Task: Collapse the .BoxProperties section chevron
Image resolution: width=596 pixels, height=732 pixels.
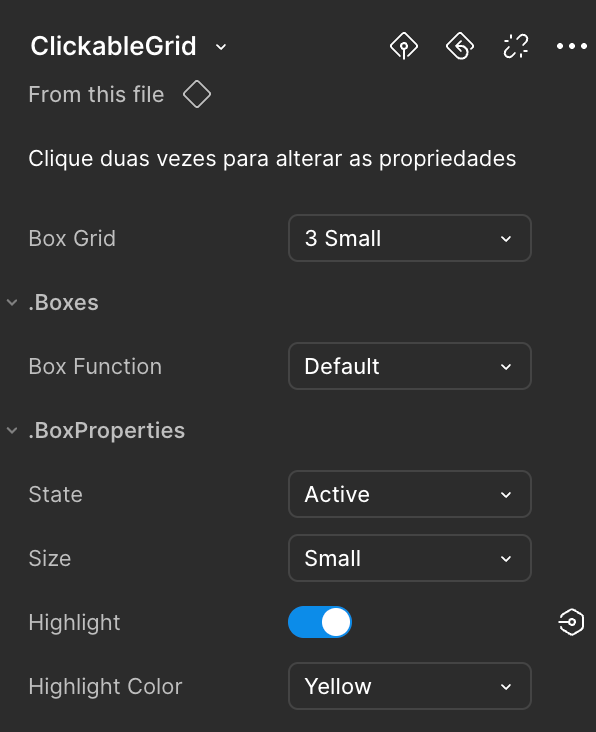Action: pyautogui.click(x=12, y=430)
